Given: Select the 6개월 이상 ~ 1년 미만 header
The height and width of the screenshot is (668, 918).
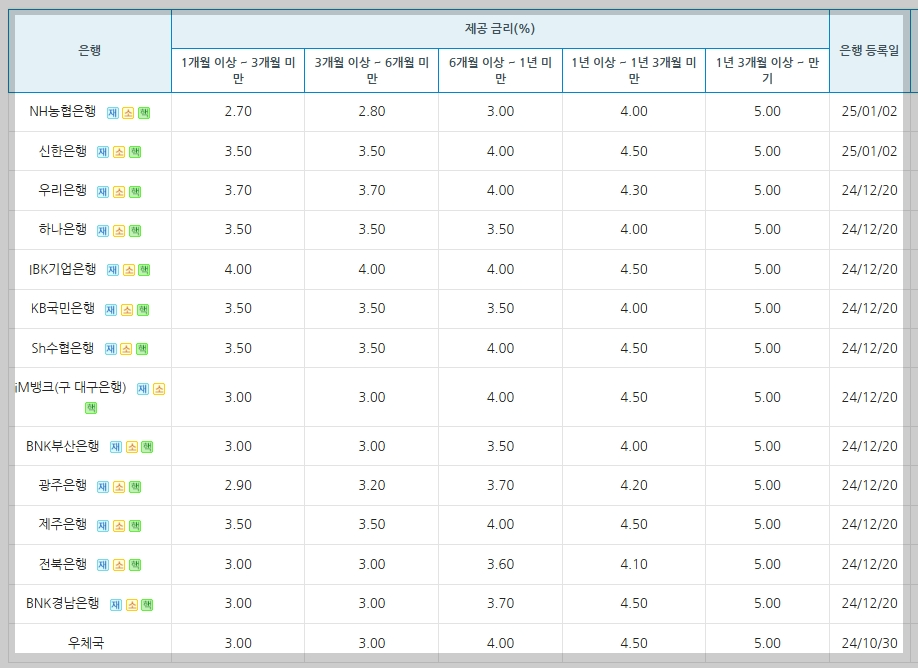Looking at the screenshot, I should (x=501, y=70).
